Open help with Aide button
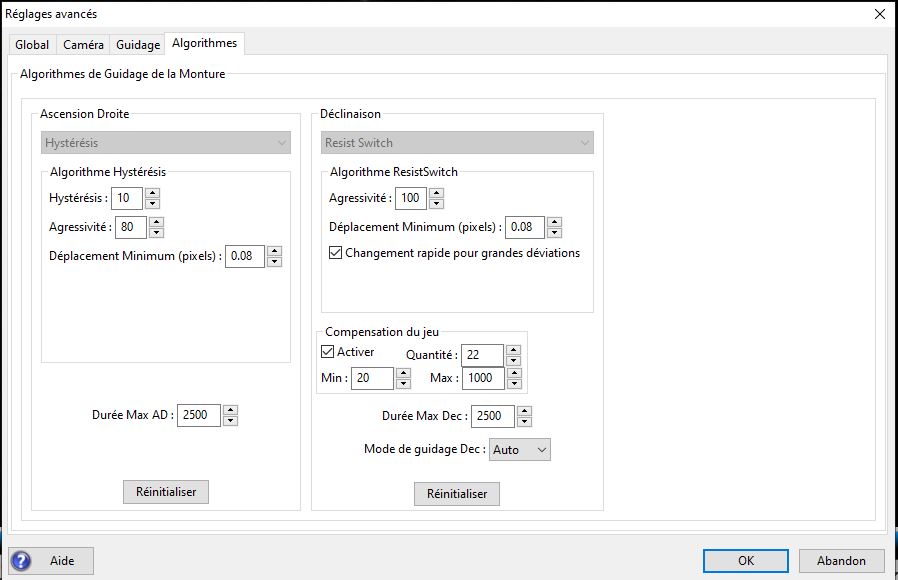Viewport: 898px width, 580px height. tap(51, 561)
